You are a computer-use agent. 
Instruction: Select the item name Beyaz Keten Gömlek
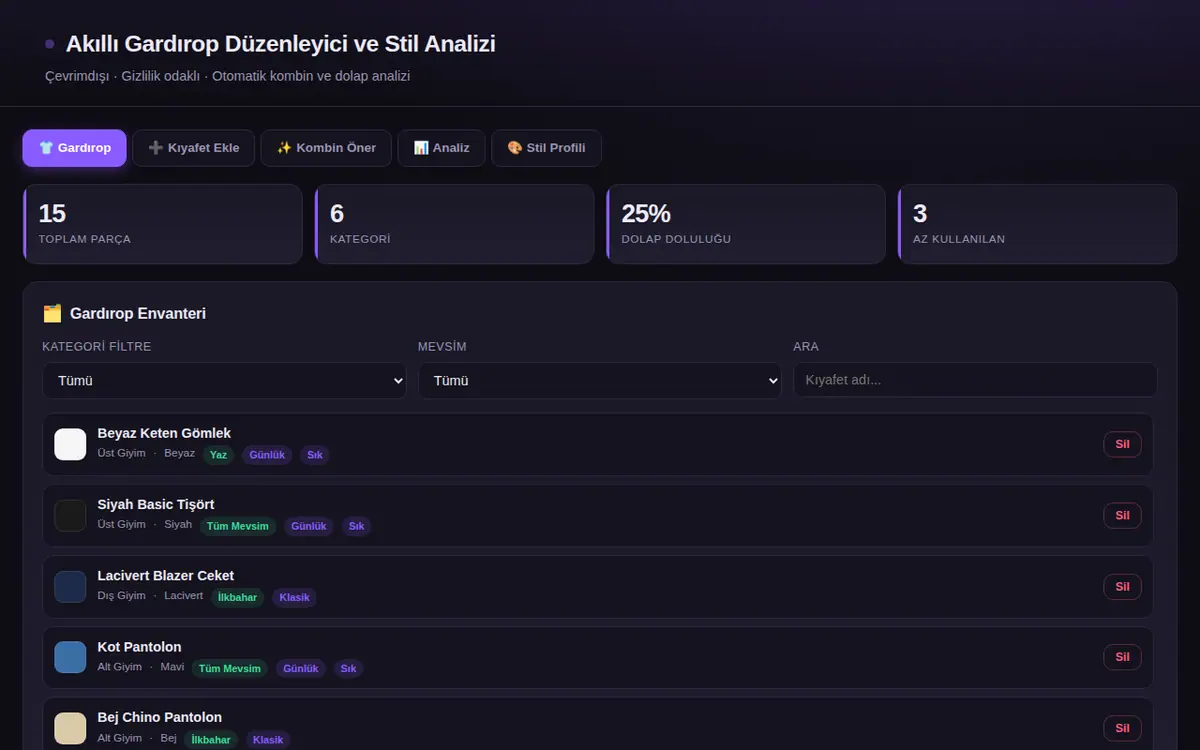[x=164, y=433]
